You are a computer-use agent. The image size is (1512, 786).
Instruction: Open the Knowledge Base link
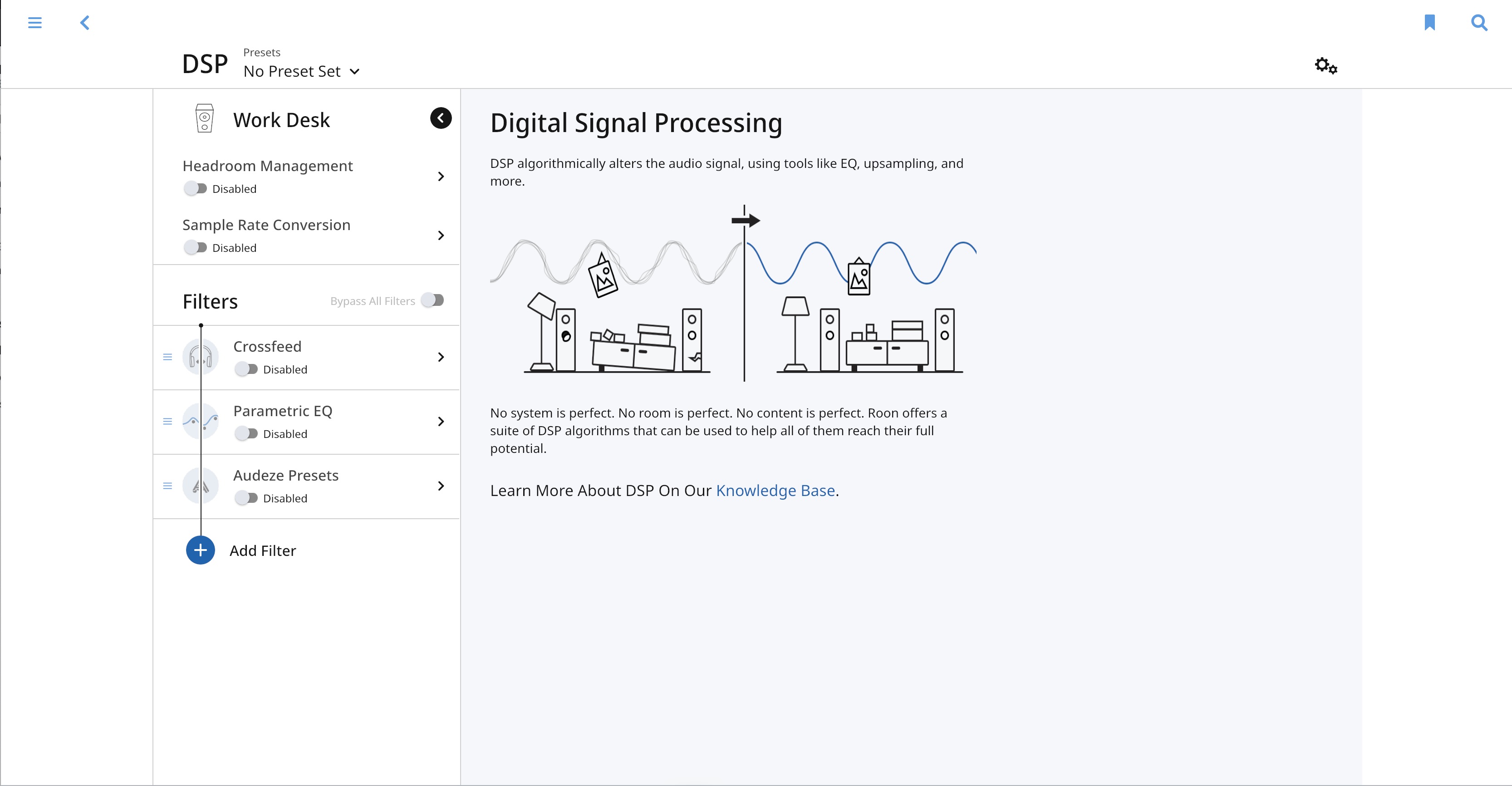(775, 491)
